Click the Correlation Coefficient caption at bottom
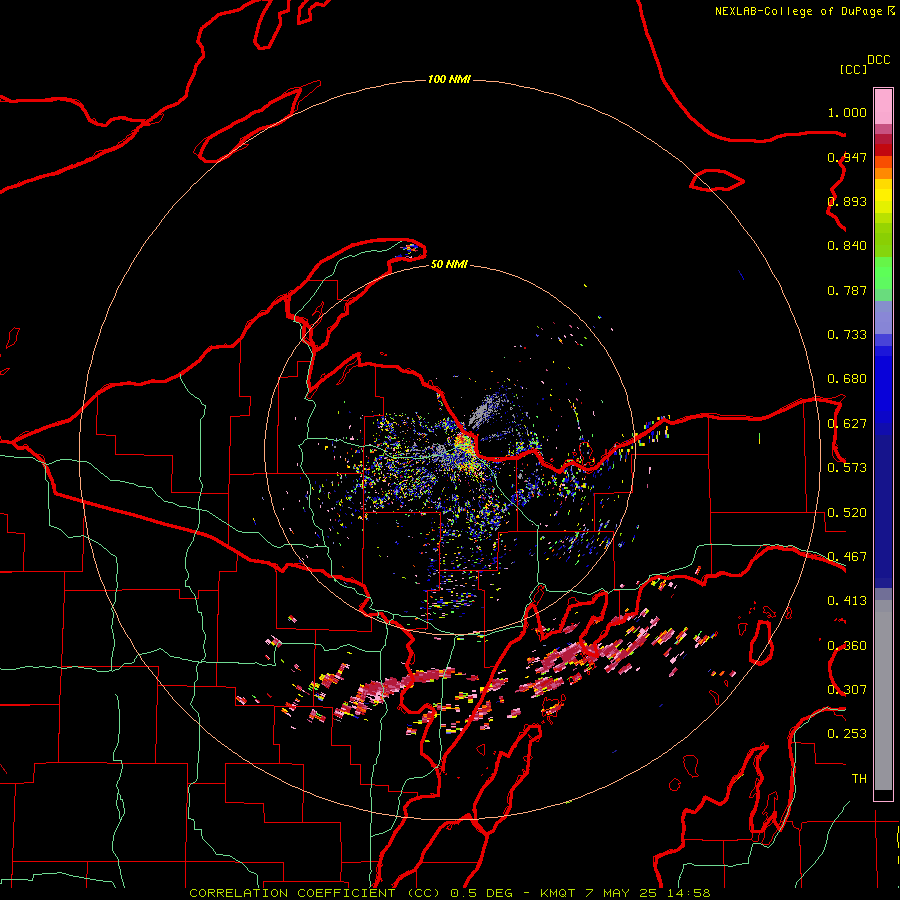Image resolution: width=900 pixels, height=900 pixels. (450, 893)
